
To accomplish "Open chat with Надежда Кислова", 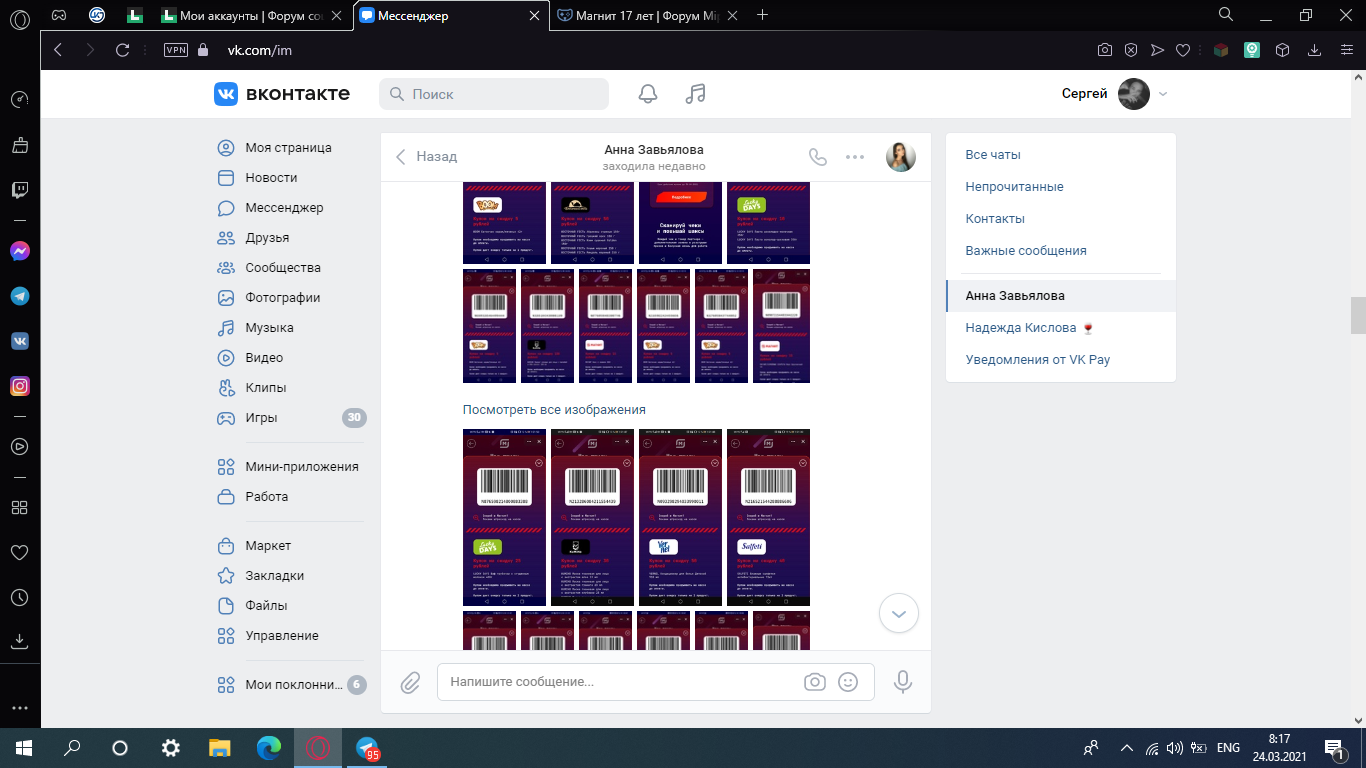I will click(1061, 328).
